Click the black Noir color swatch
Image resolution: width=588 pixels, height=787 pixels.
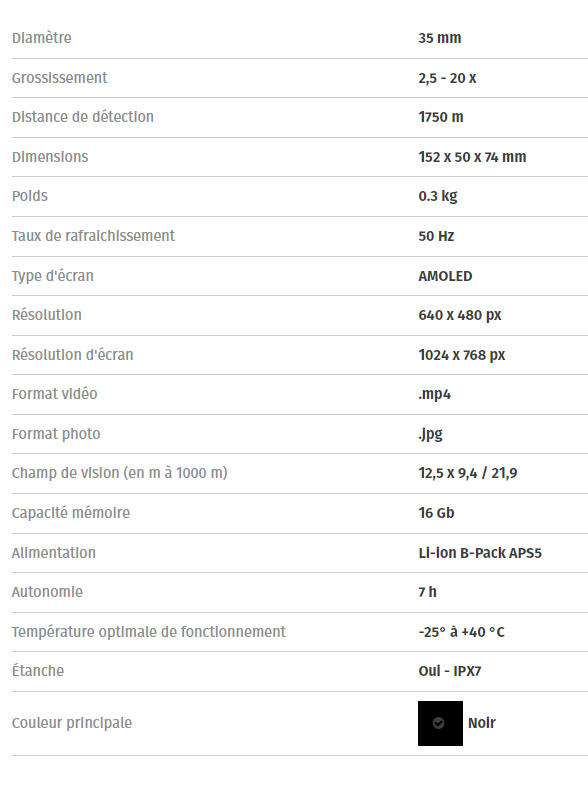point(440,723)
